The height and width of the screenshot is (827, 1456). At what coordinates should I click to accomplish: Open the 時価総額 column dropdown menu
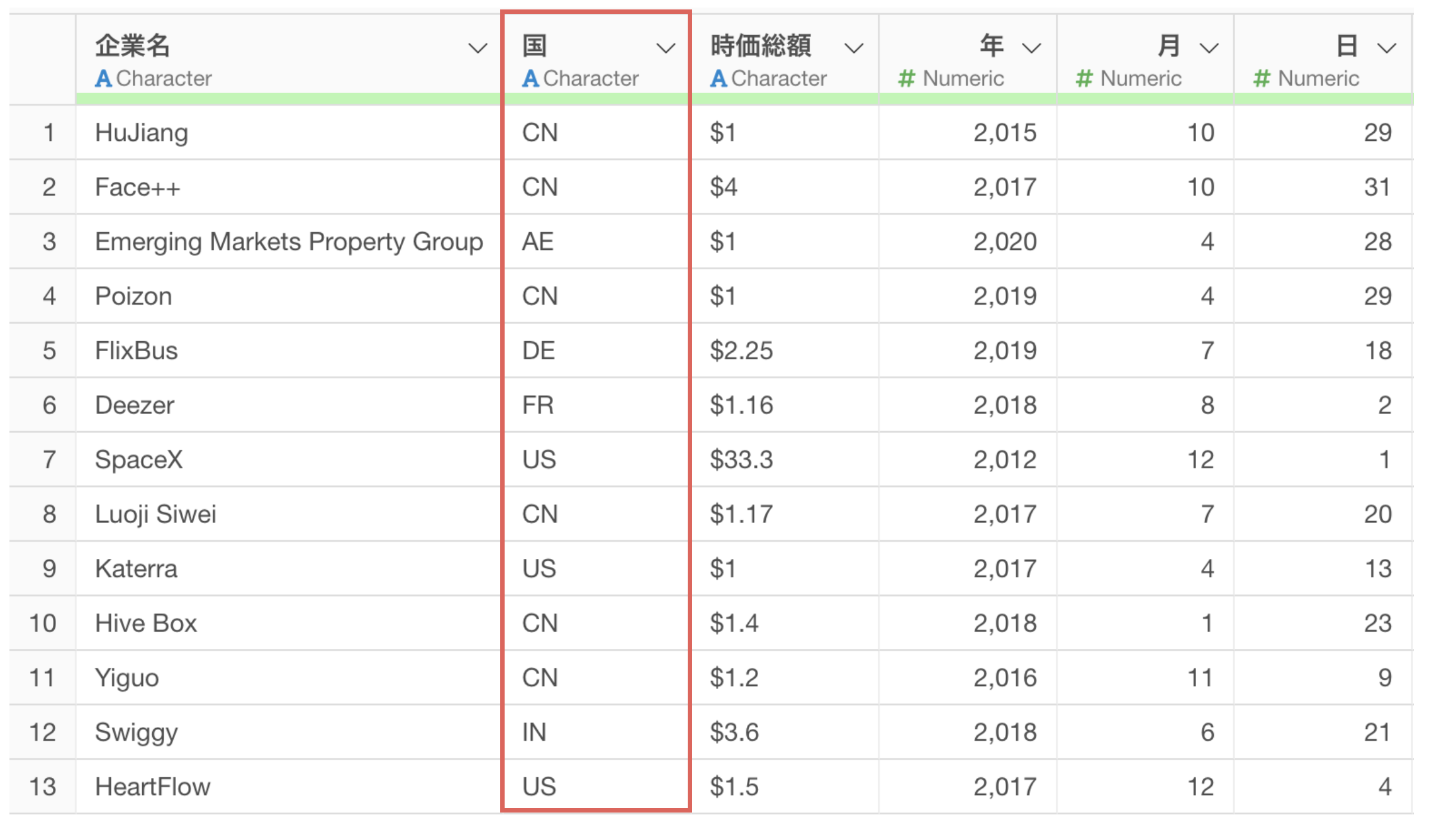(853, 48)
